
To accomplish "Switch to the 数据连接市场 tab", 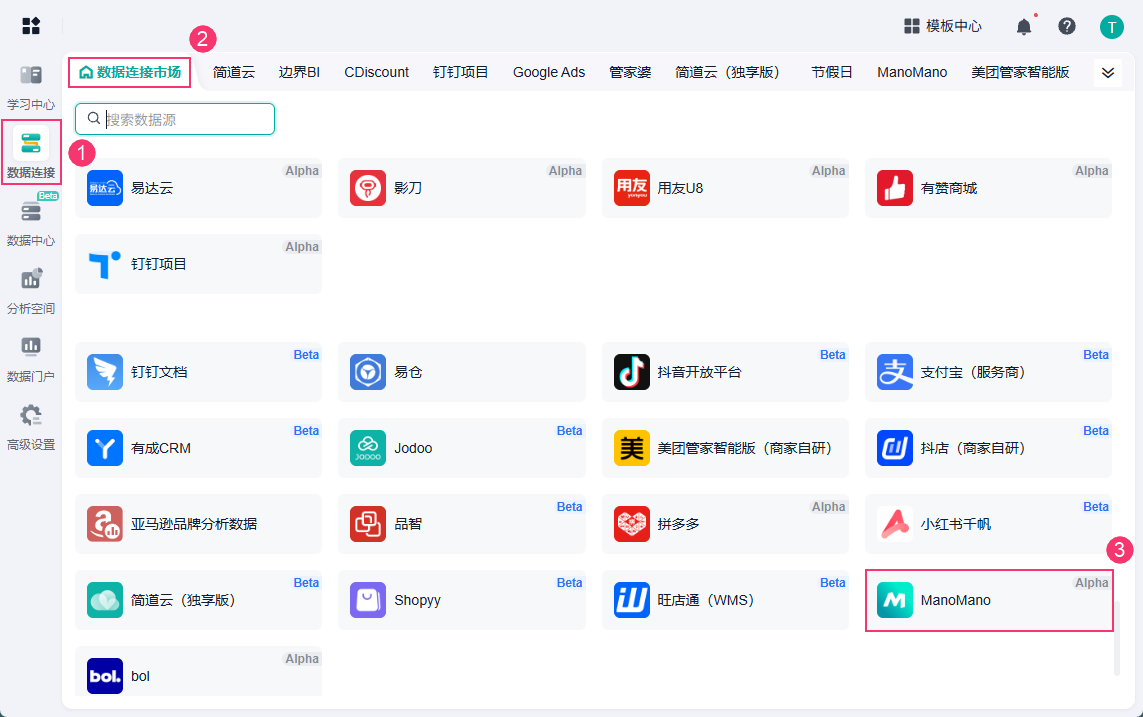I will coord(130,72).
